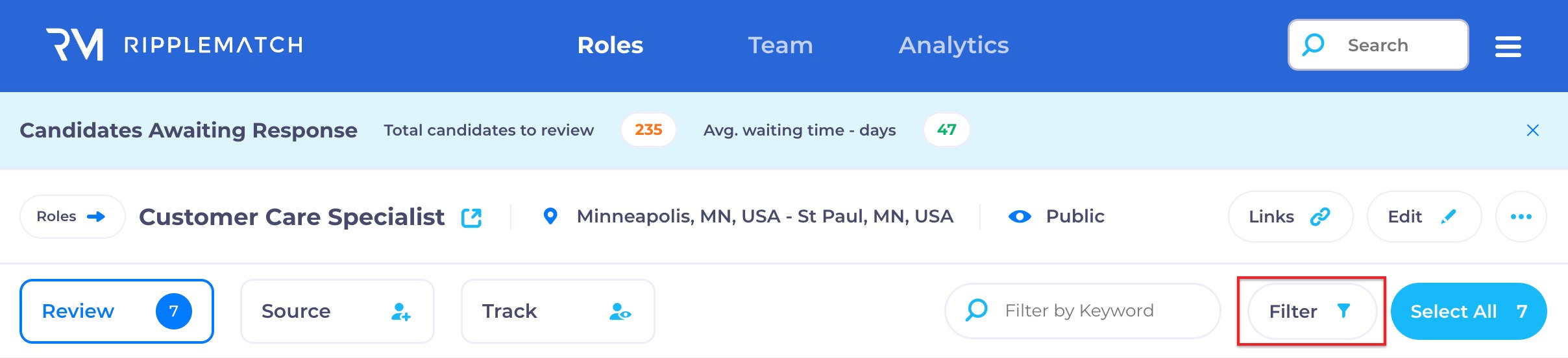The width and height of the screenshot is (1568, 358).
Task: Edit the Customer Care Specialist role
Action: pyautogui.click(x=1423, y=217)
